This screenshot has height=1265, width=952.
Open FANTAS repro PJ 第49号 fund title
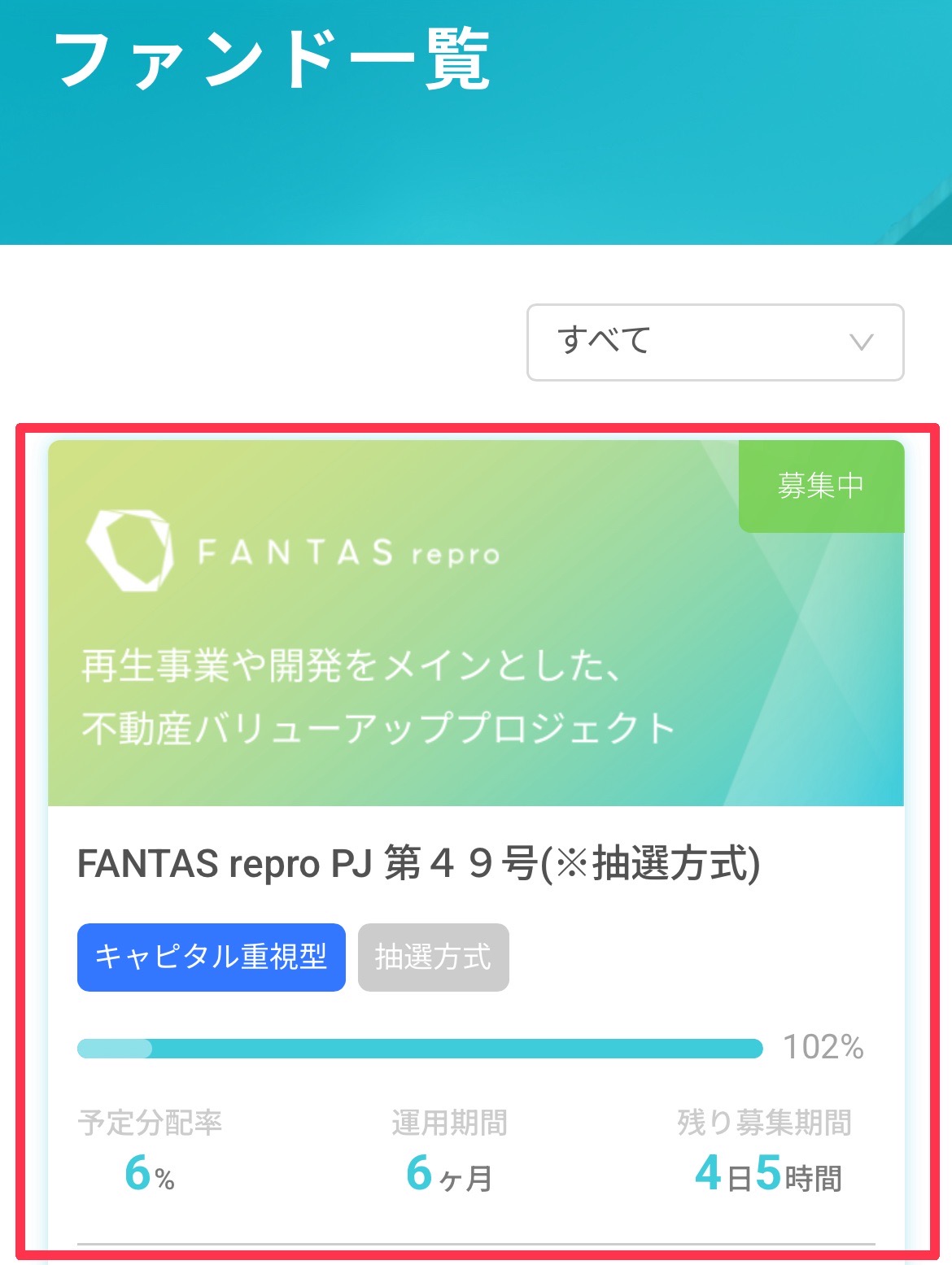tap(418, 864)
